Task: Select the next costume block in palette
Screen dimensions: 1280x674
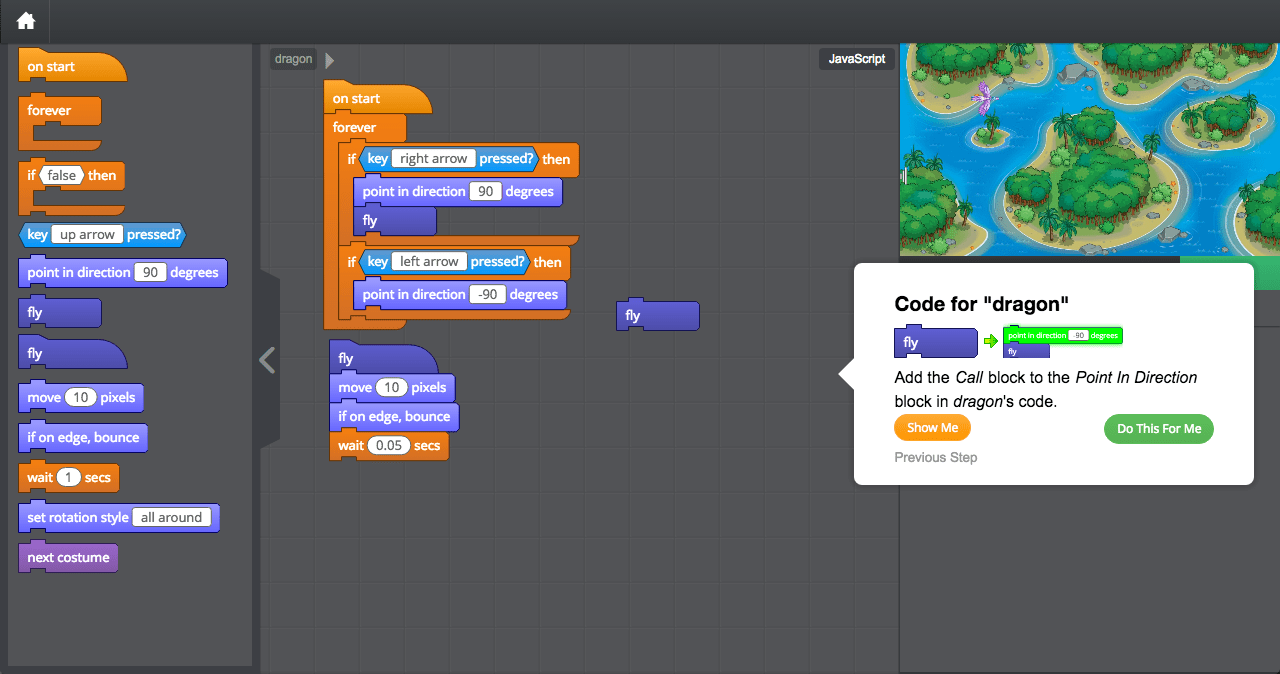Action: [68, 558]
